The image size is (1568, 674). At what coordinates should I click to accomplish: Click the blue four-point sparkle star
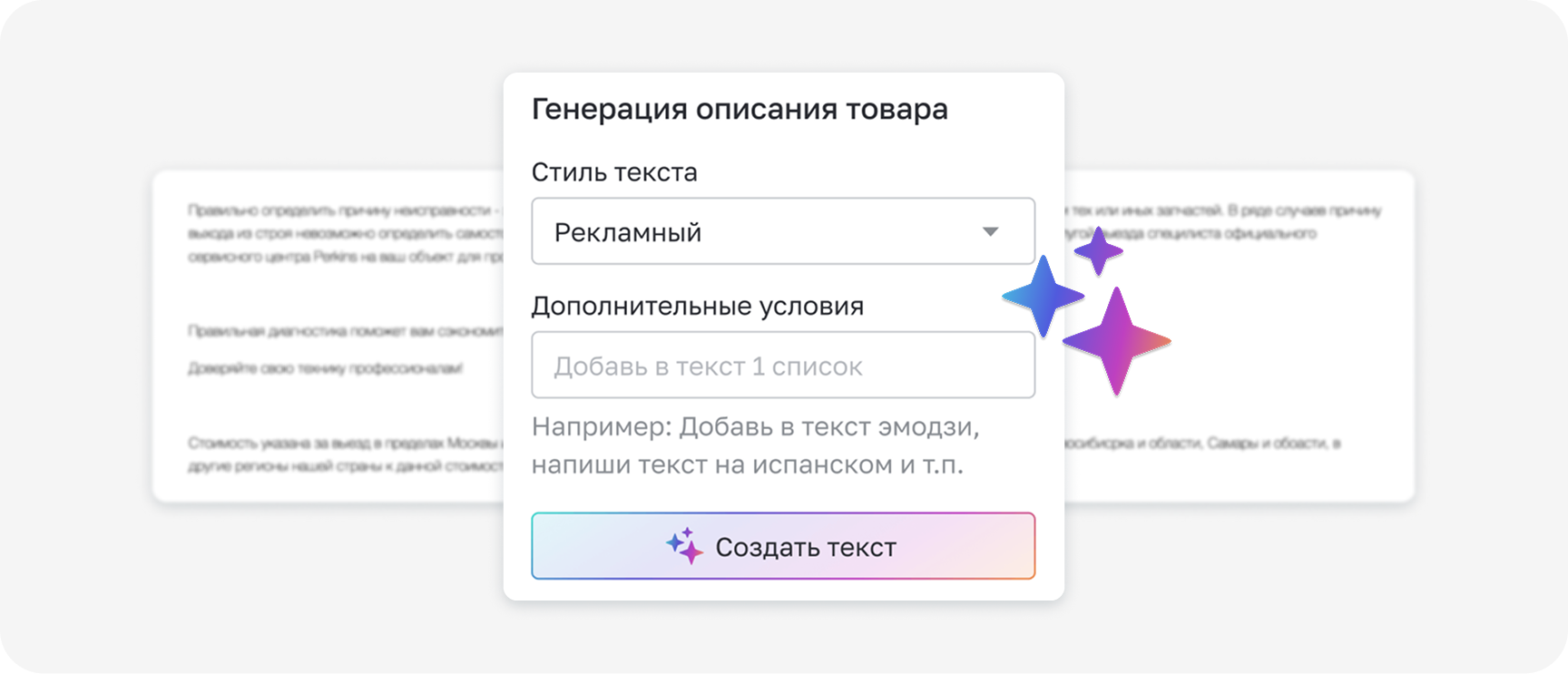(1044, 297)
